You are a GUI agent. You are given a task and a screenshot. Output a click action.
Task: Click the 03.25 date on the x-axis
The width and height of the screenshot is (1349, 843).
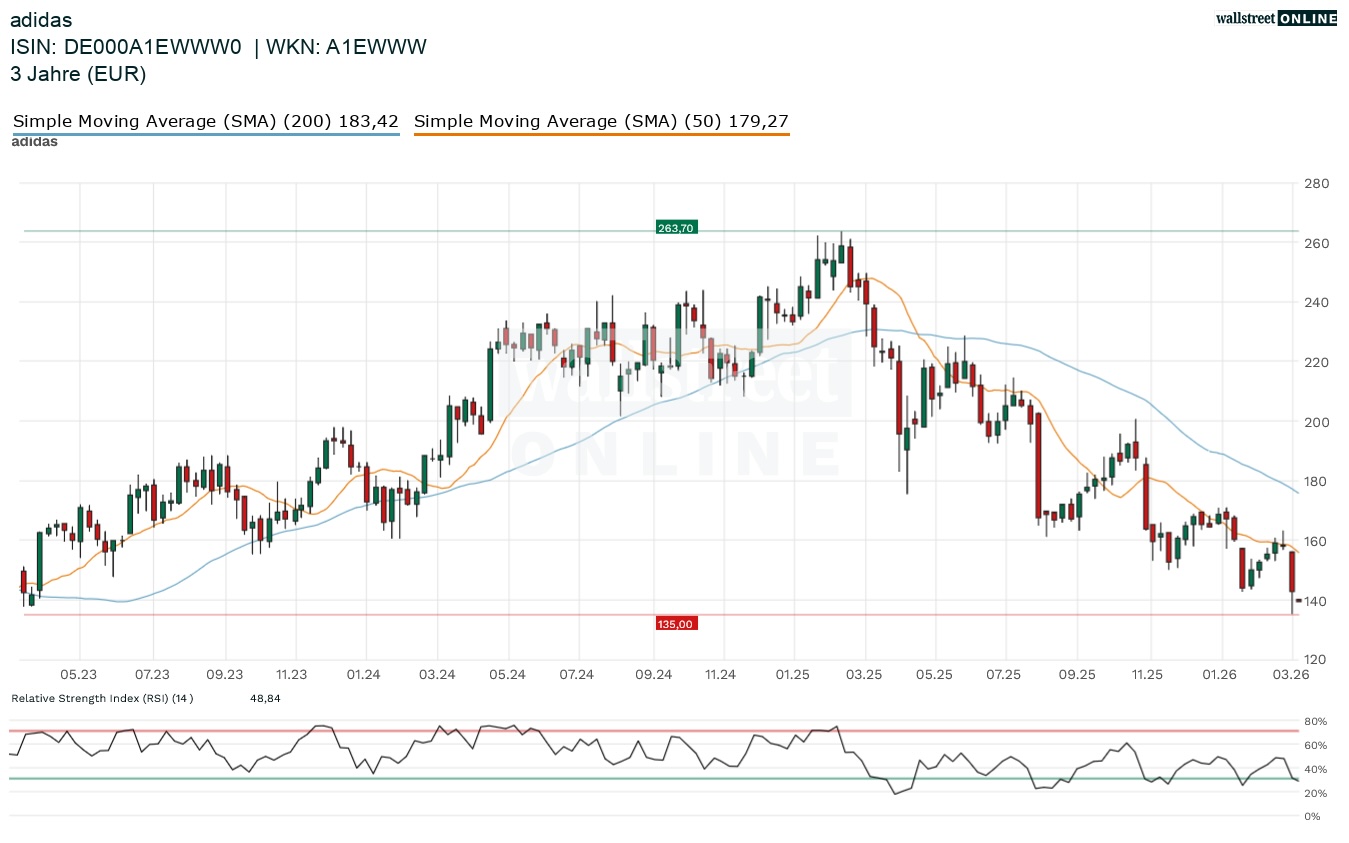[x=863, y=675]
